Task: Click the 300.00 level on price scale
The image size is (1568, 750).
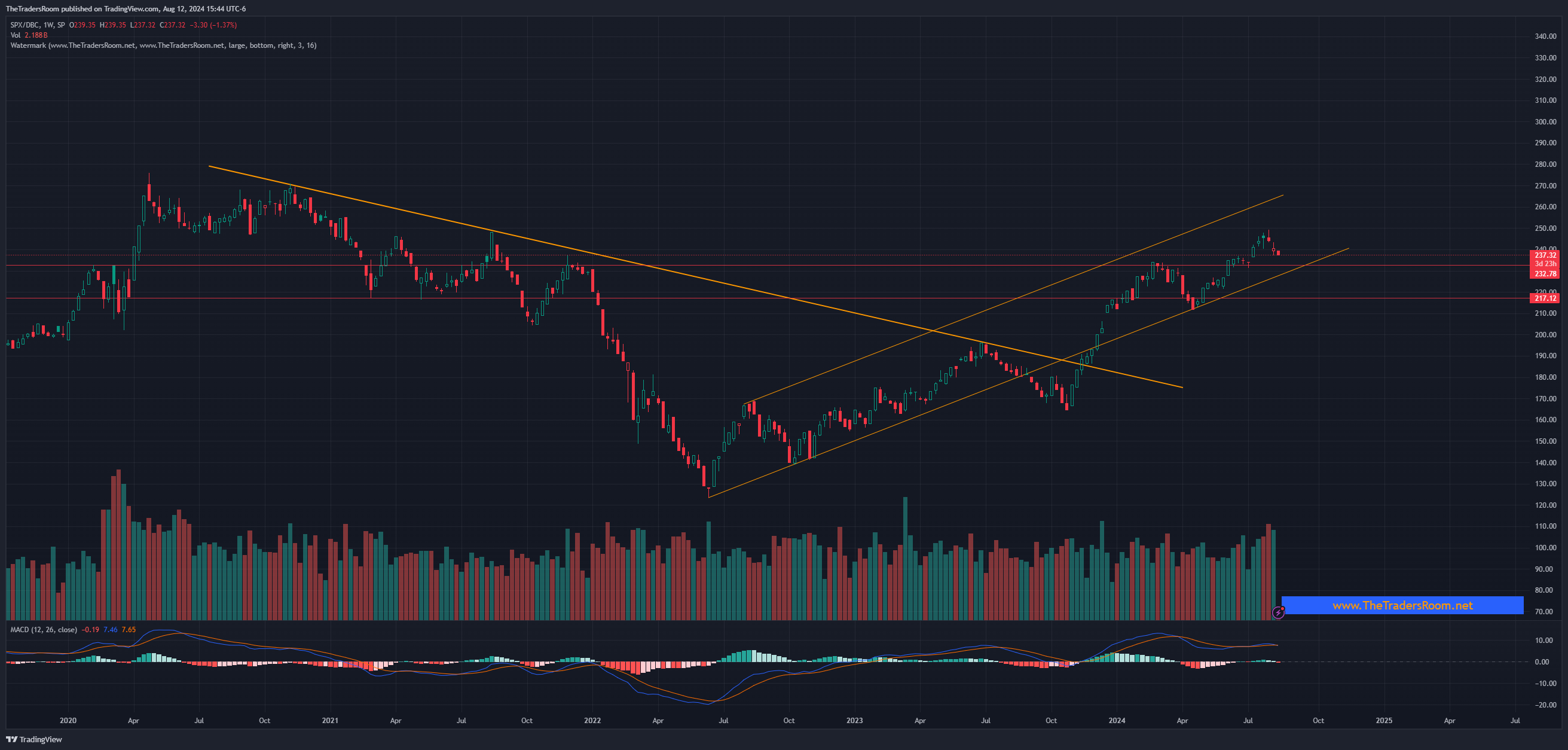Action: pyautogui.click(x=1545, y=122)
